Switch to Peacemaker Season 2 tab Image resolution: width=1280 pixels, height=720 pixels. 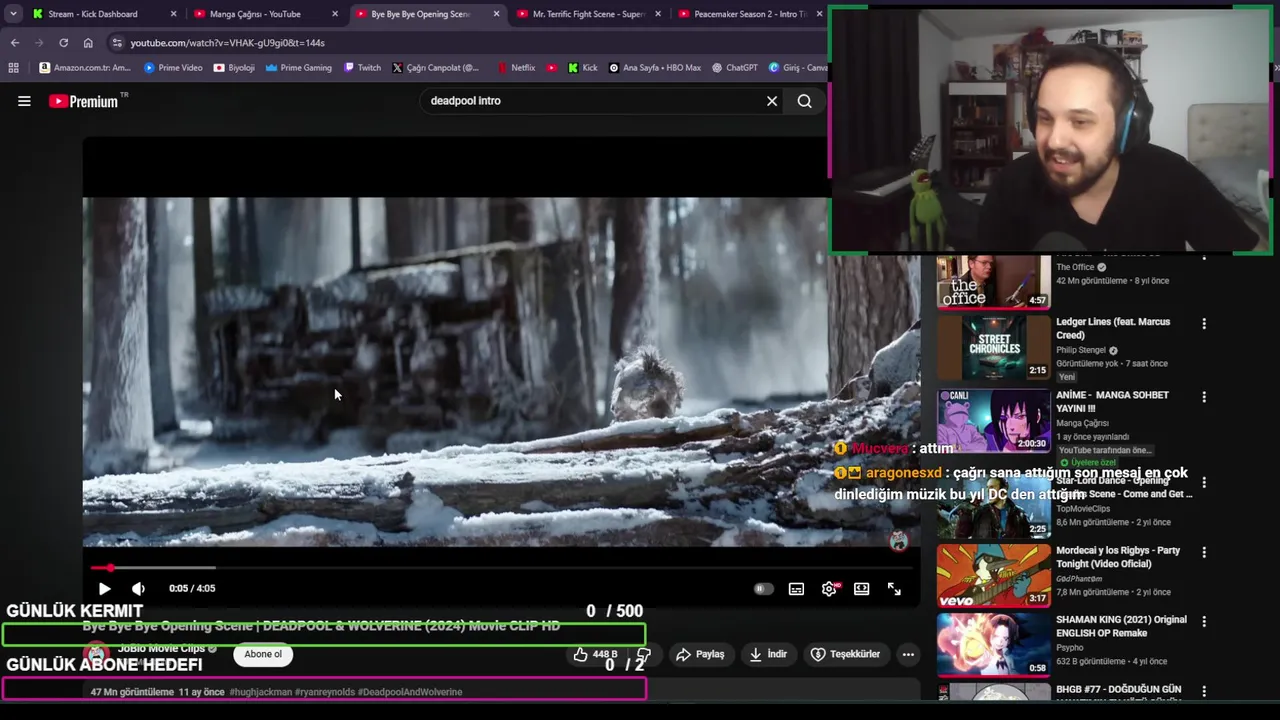click(x=750, y=14)
